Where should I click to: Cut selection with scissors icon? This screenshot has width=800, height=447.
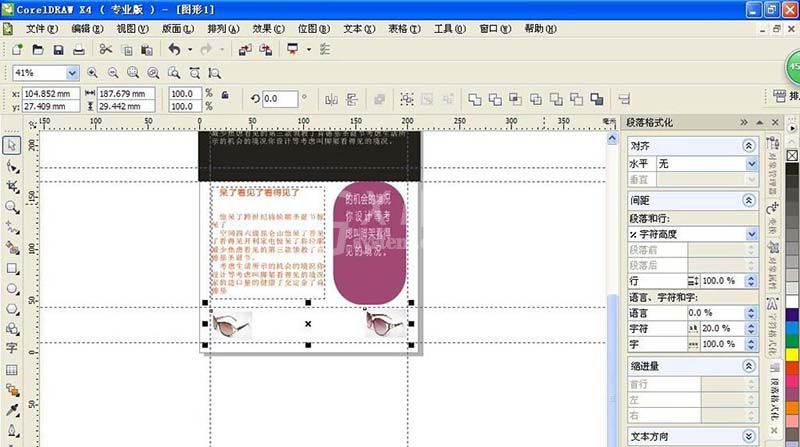106,49
